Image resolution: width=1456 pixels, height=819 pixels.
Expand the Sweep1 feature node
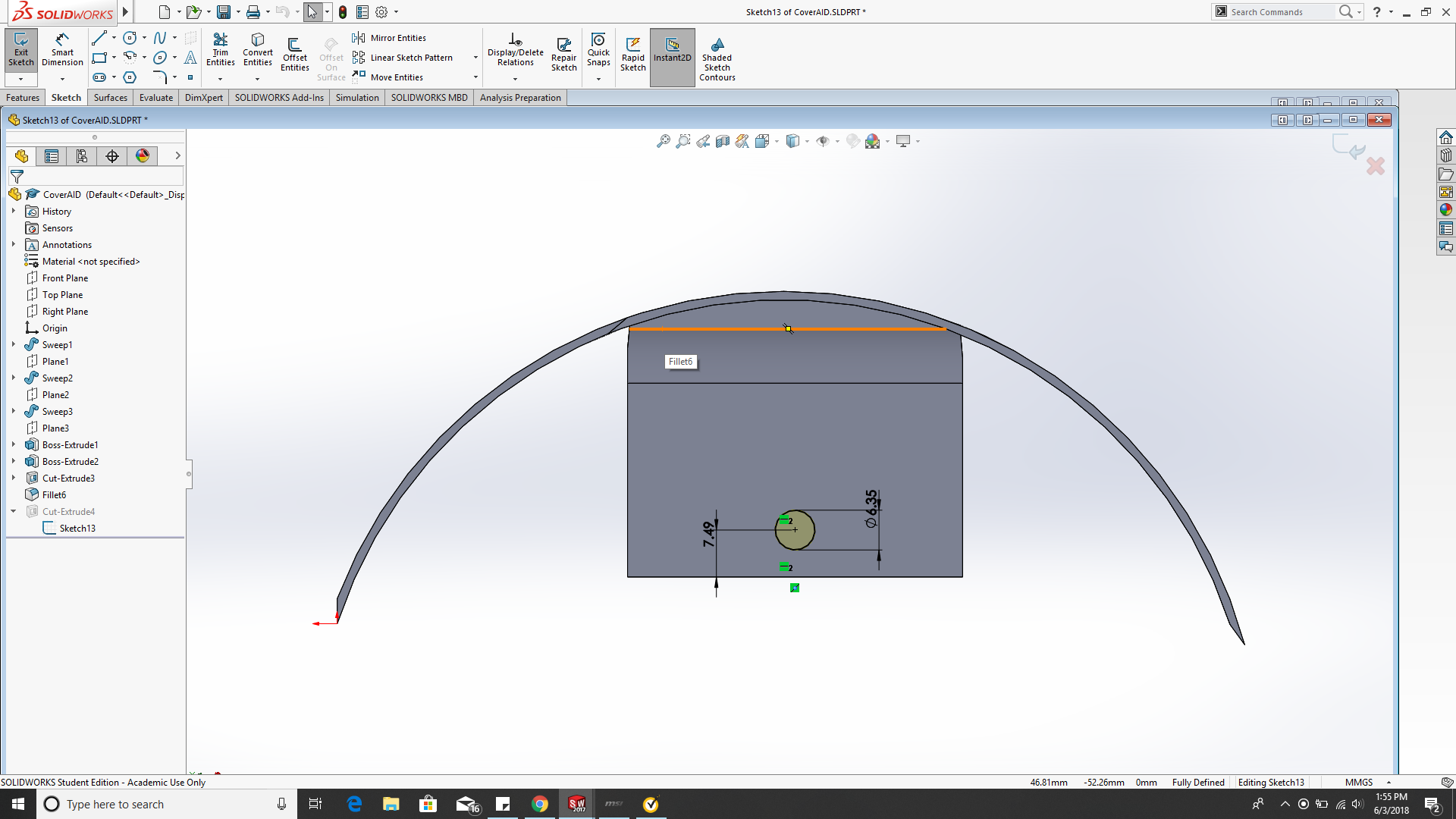[14, 345]
